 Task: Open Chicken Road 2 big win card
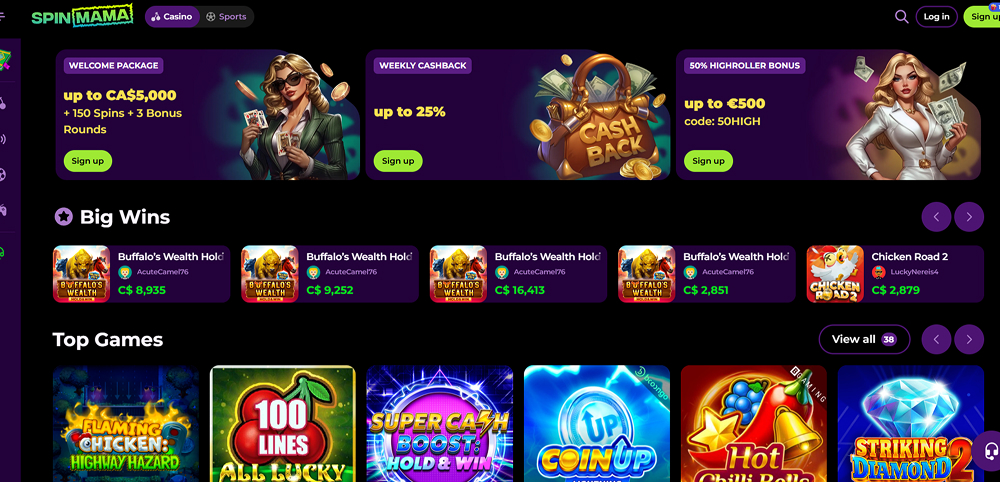[895, 274]
